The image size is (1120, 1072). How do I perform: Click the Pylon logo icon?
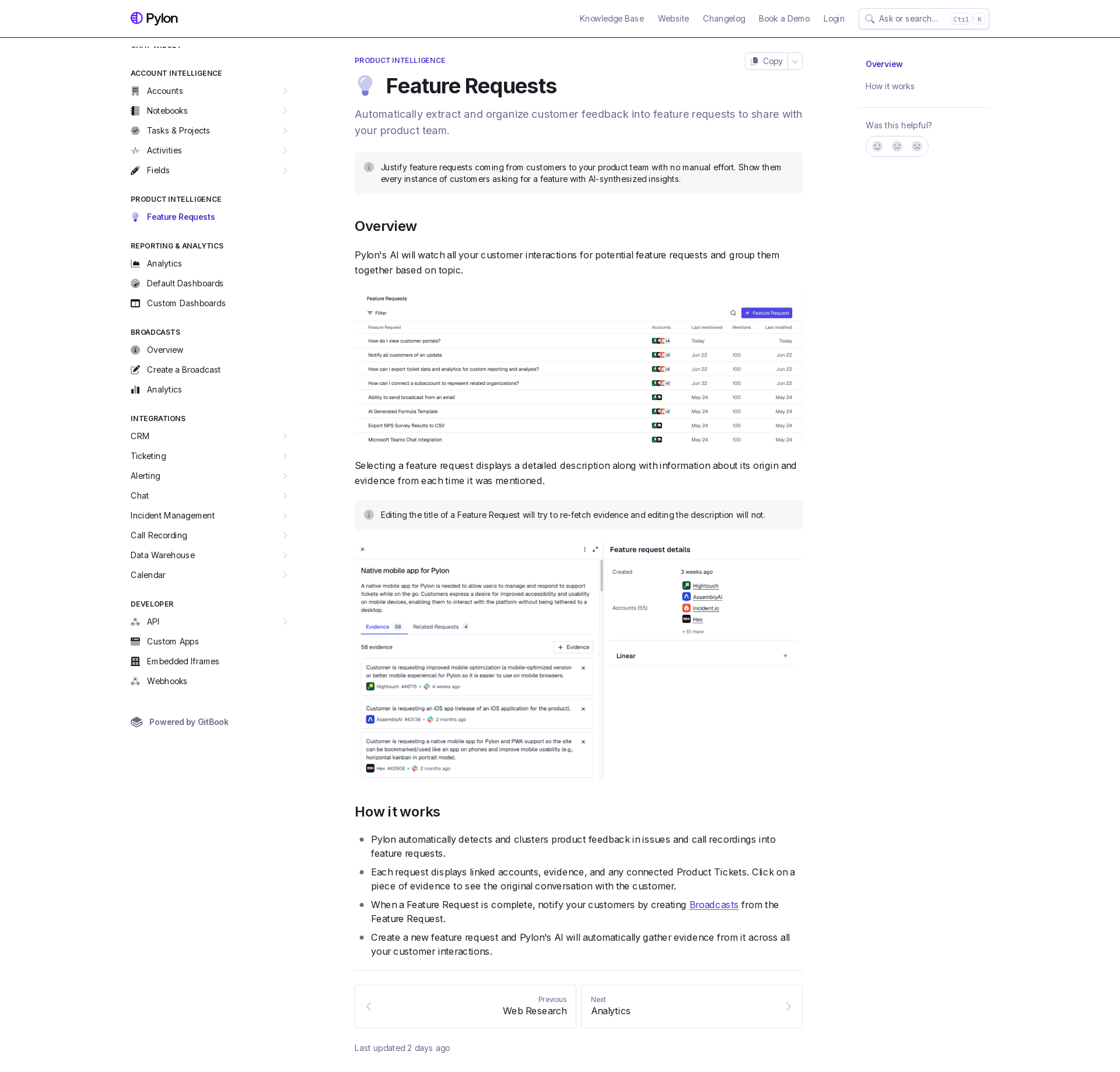coord(136,18)
